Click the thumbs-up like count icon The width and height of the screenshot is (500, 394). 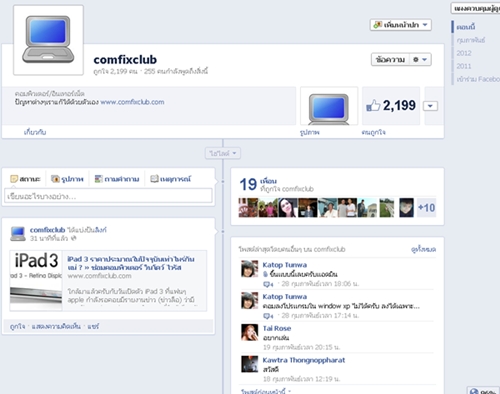click(x=373, y=106)
